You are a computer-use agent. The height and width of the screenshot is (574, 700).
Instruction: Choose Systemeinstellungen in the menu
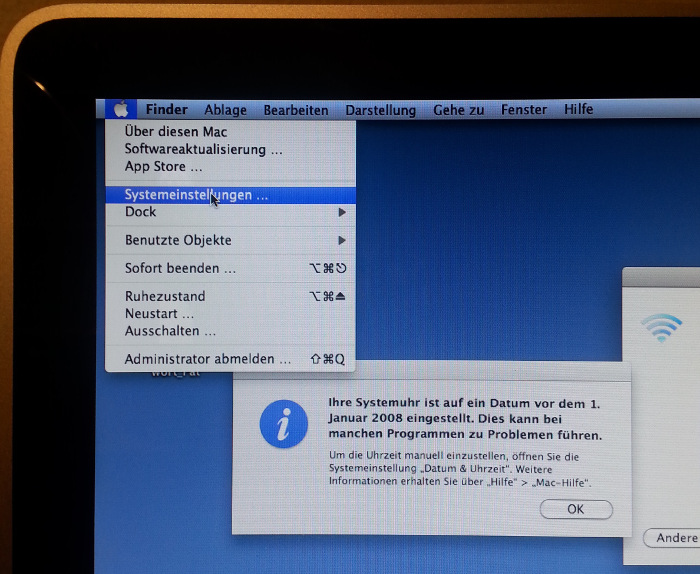click(x=230, y=195)
